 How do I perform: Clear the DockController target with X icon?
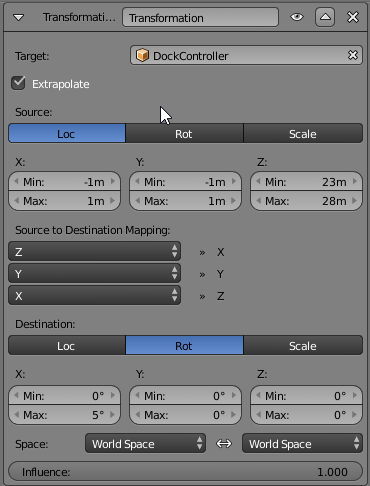tap(353, 55)
